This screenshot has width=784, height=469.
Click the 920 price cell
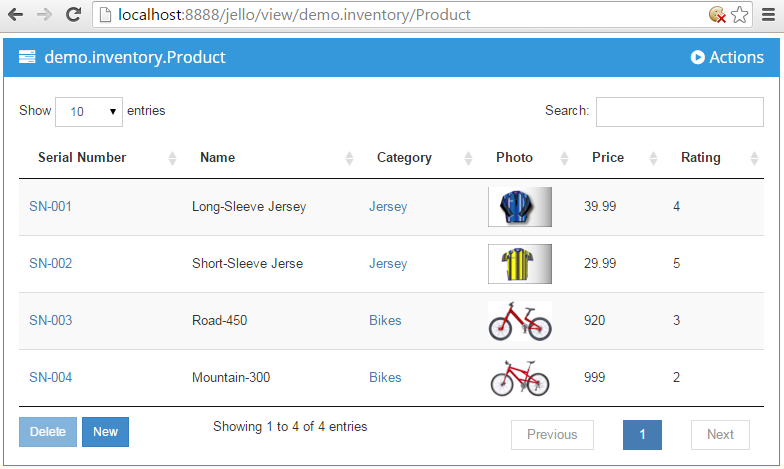(594, 320)
